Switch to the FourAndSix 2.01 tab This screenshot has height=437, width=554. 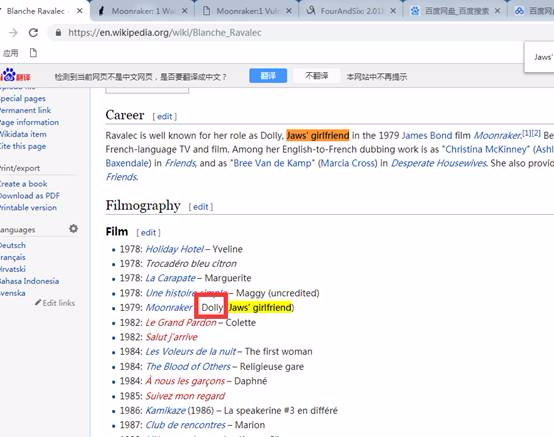[352, 11]
